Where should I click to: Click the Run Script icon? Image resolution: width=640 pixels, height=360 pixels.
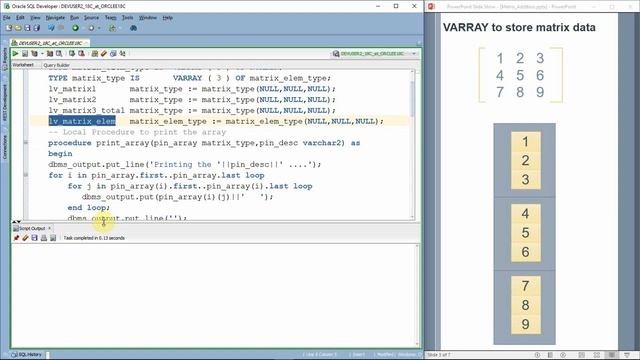[x=25, y=53]
